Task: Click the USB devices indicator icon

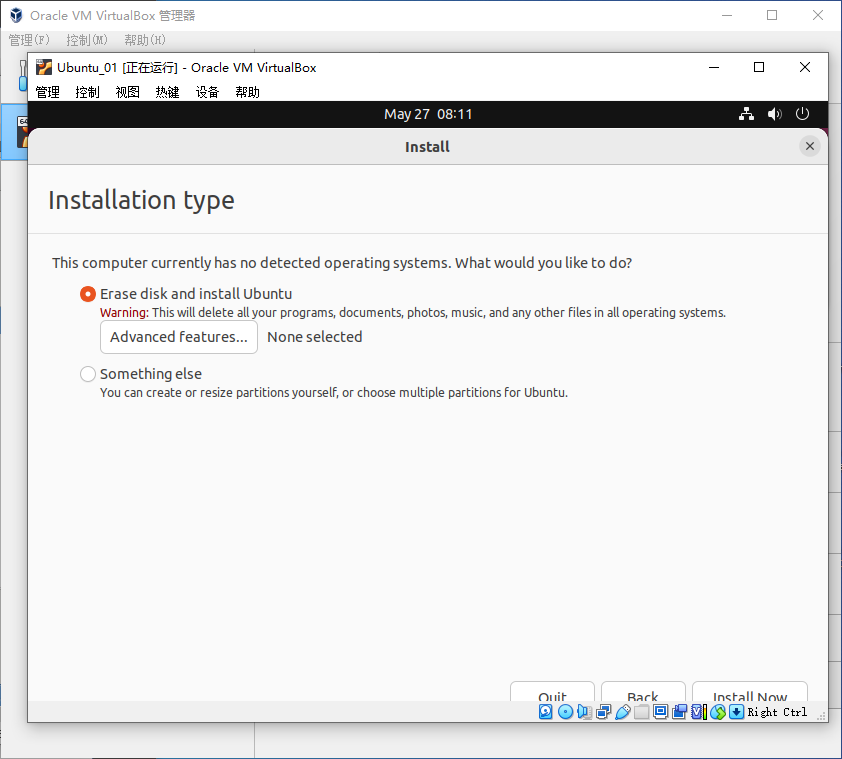Action: pos(622,712)
